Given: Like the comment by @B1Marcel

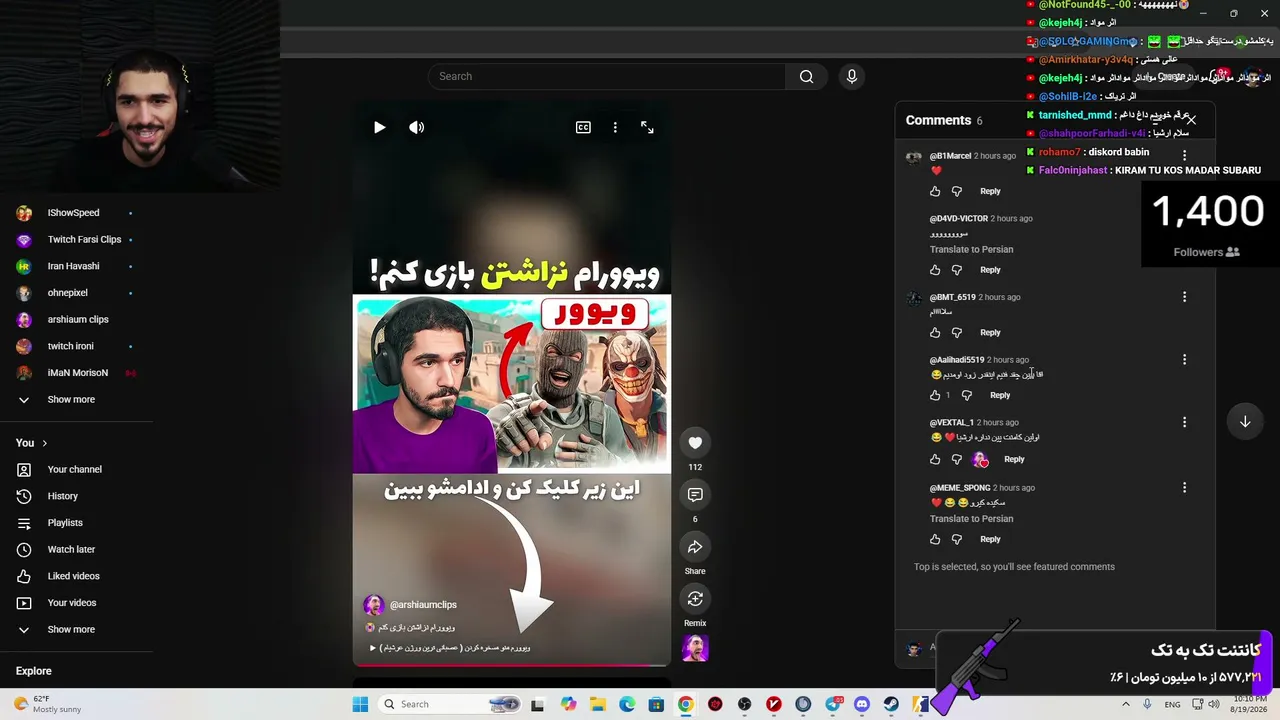Looking at the screenshot, I should (935, 191).
